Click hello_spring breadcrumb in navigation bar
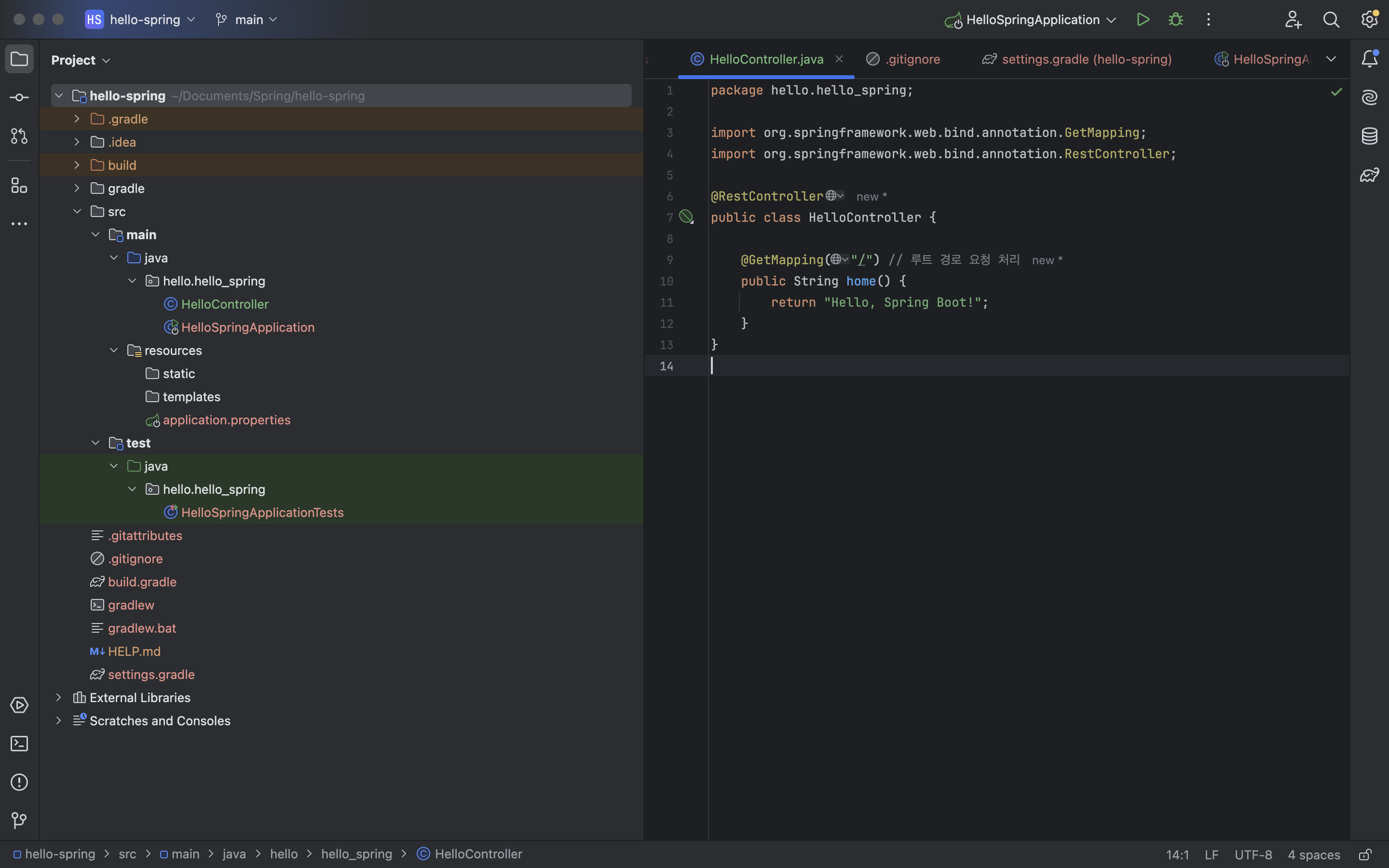This screenshot has width=1389, height=868. pos(356,854)
